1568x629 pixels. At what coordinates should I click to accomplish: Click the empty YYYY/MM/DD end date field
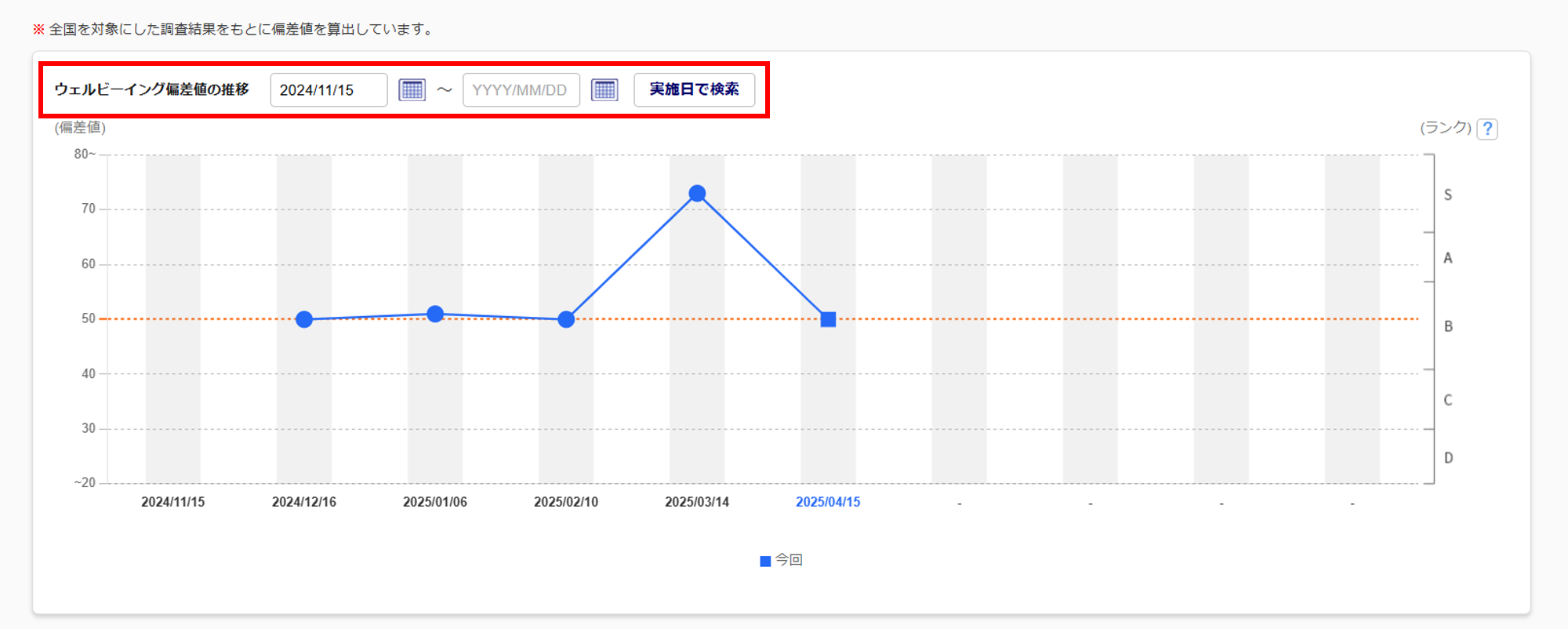click(x=521, y=90)
